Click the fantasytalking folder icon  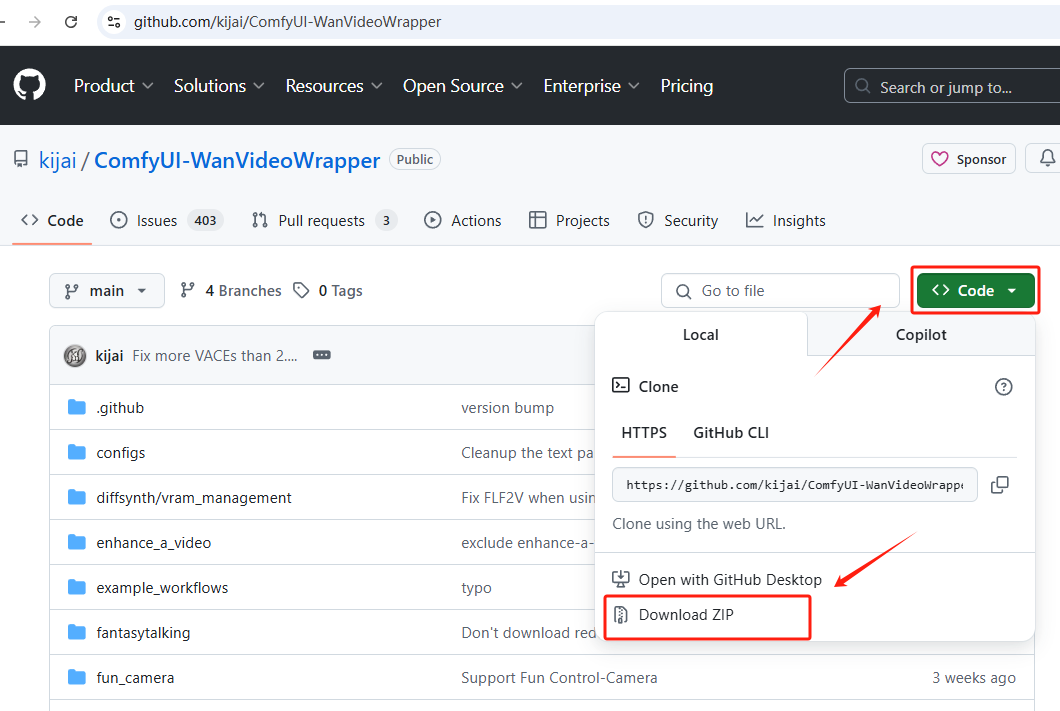pyautogui.click(x=77, y=632)
